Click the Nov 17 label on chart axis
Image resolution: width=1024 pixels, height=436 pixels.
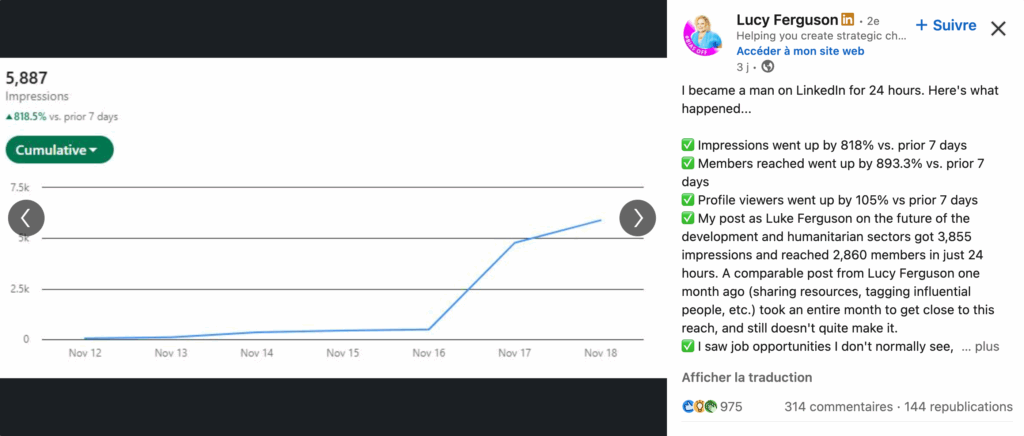coord(514,353)
